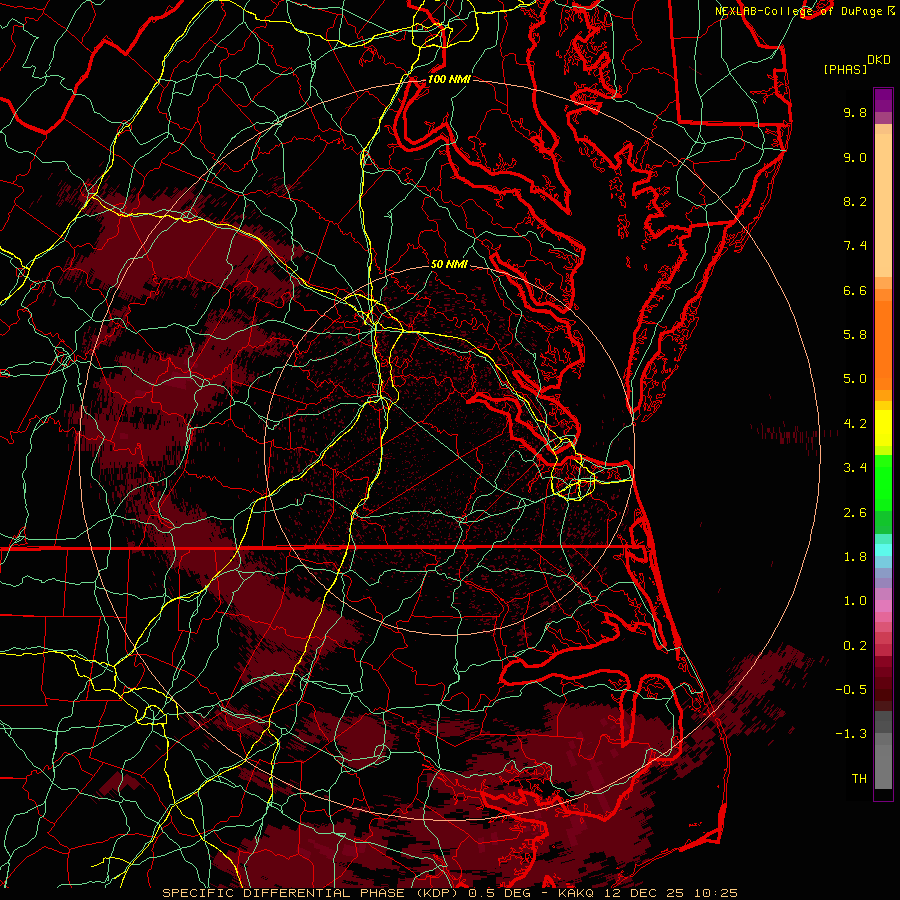Click the 5.8 scale value
The height and width of the screenshot is (900, 900).
855,335
